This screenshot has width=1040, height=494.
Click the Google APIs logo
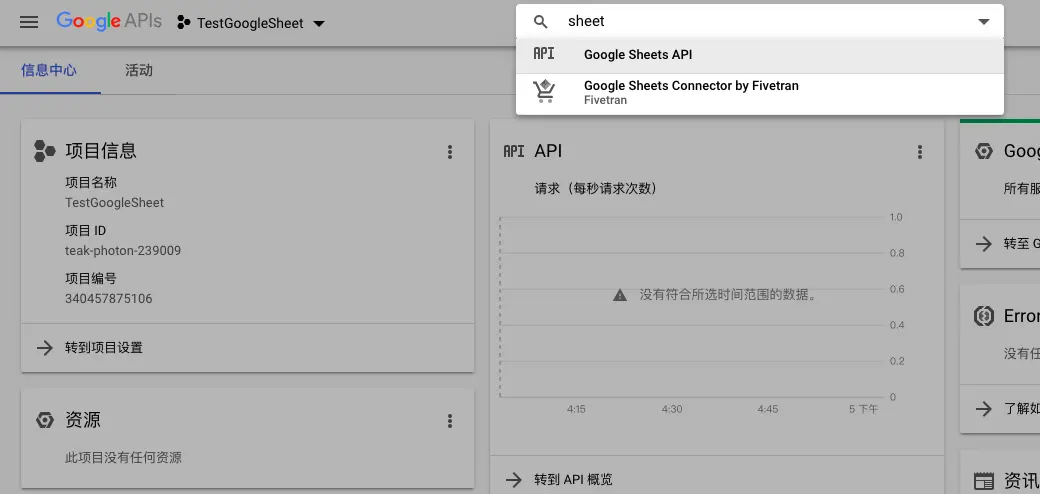point(109,21)
